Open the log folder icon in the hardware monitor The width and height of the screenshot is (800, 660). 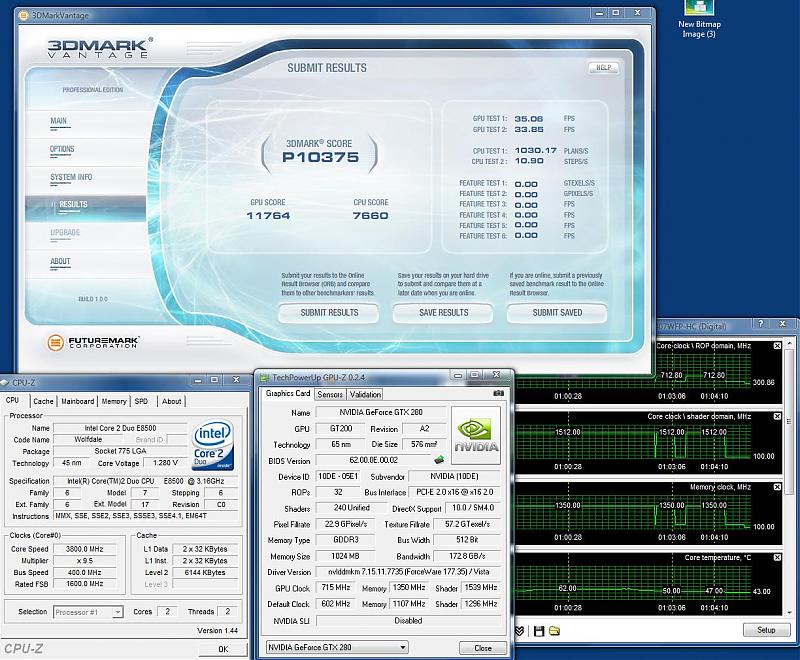click(554, 631)
